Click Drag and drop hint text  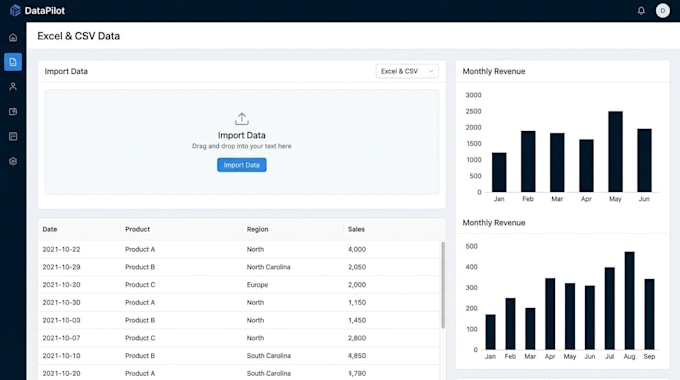[x=242, y=146]
